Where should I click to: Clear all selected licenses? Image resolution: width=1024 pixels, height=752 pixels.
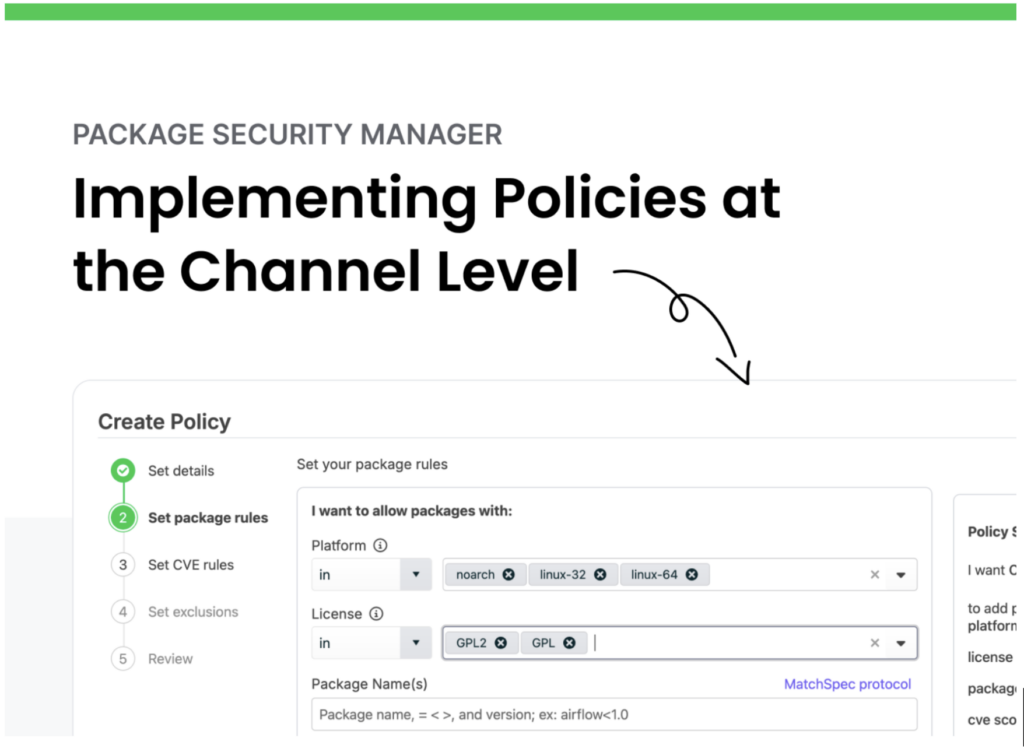click(x=875, y=643)
